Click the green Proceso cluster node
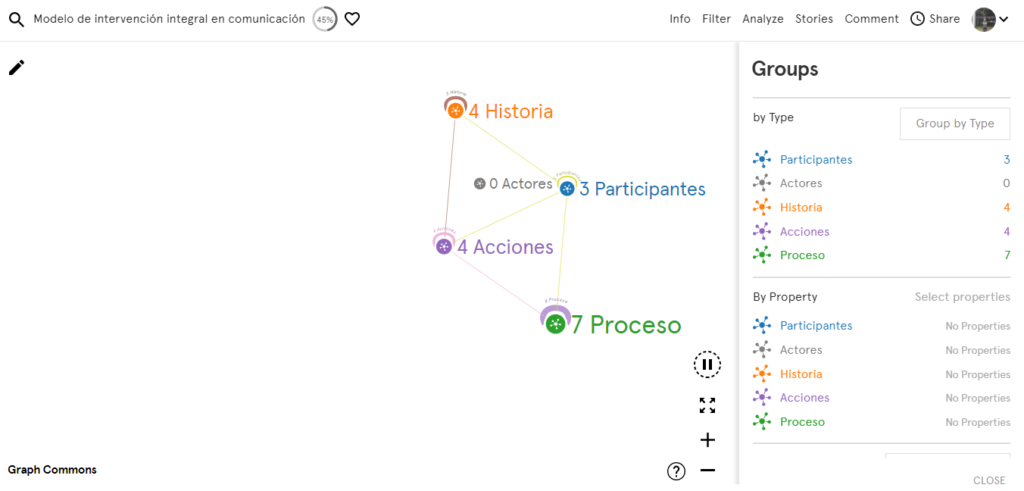The height and width of the screenshot is (491, 1024). click(555, 324)
